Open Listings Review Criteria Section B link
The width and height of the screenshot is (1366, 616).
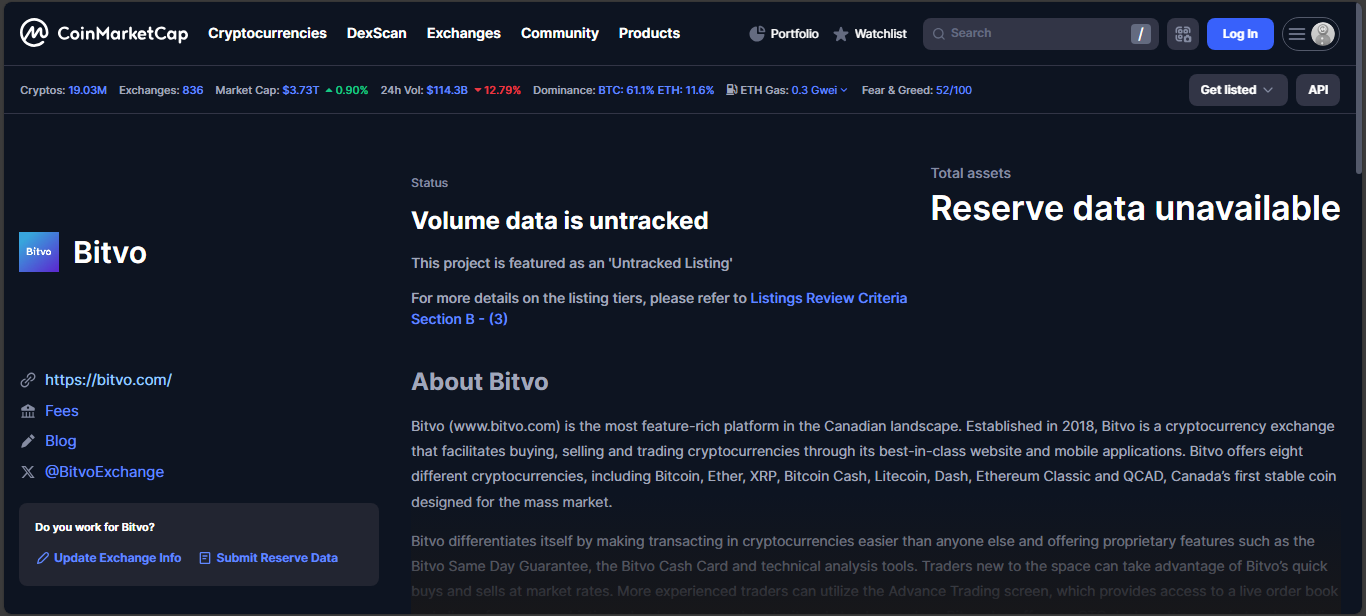659,309
